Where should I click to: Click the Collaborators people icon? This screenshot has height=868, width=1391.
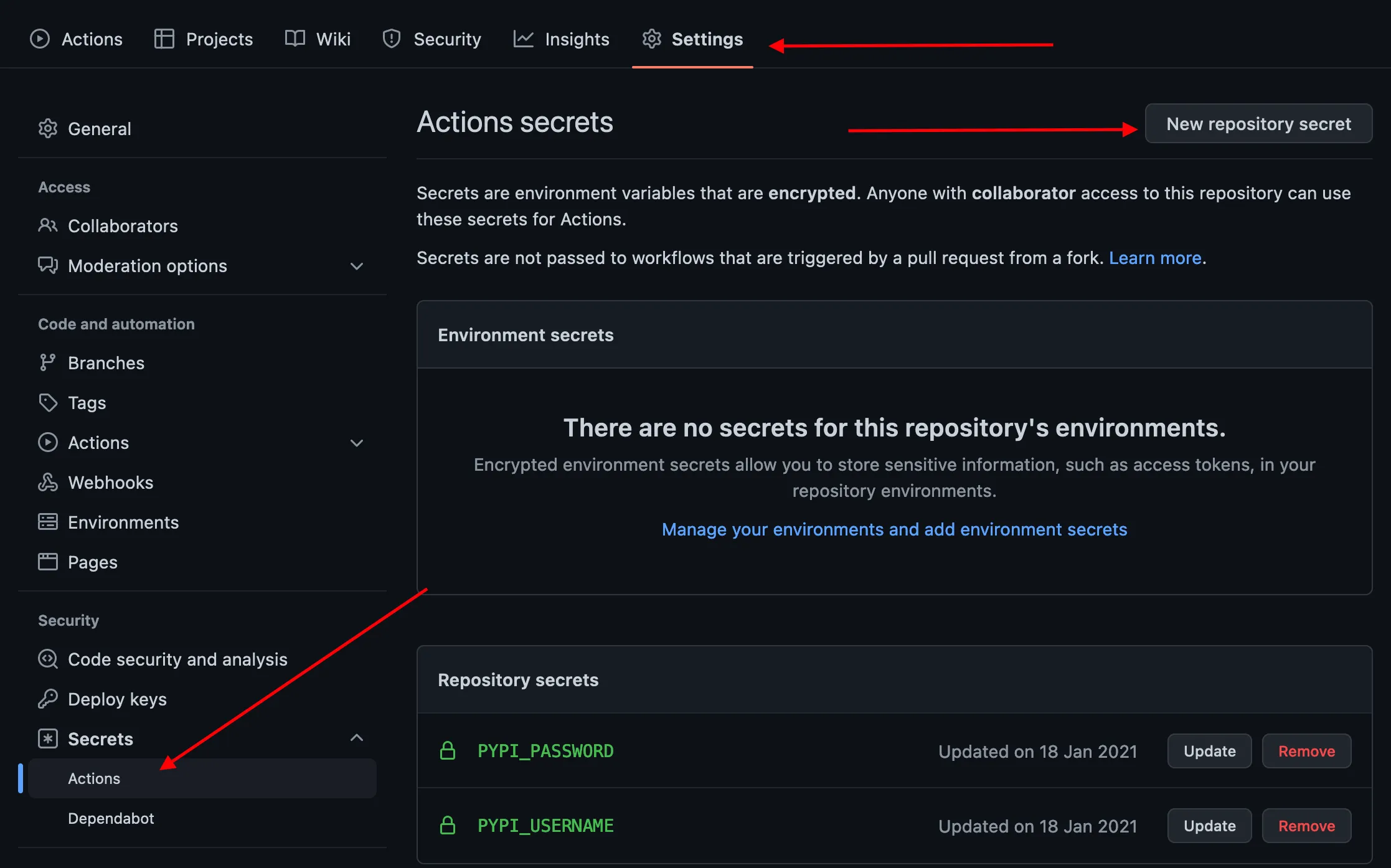[x=48, y=225]
